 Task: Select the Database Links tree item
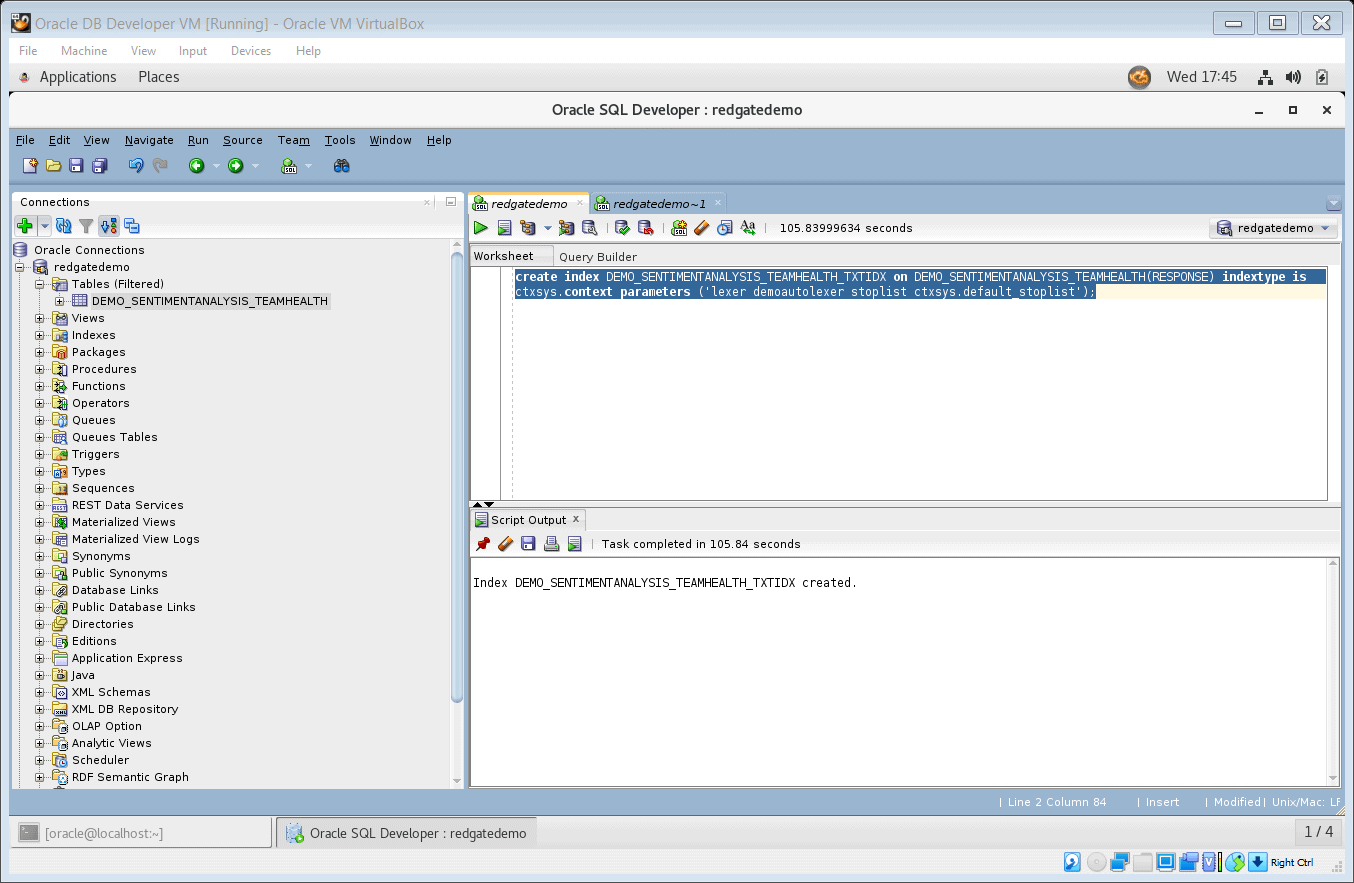(x=115, y=590)
